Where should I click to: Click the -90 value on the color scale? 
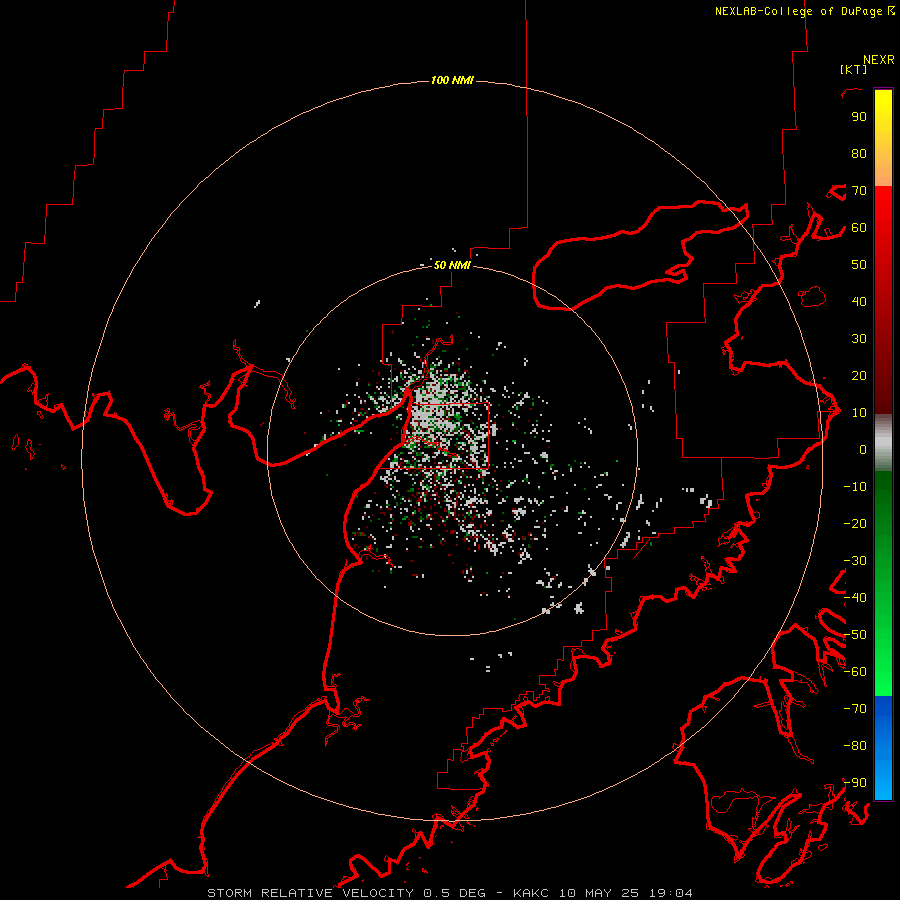coord(855,783)
